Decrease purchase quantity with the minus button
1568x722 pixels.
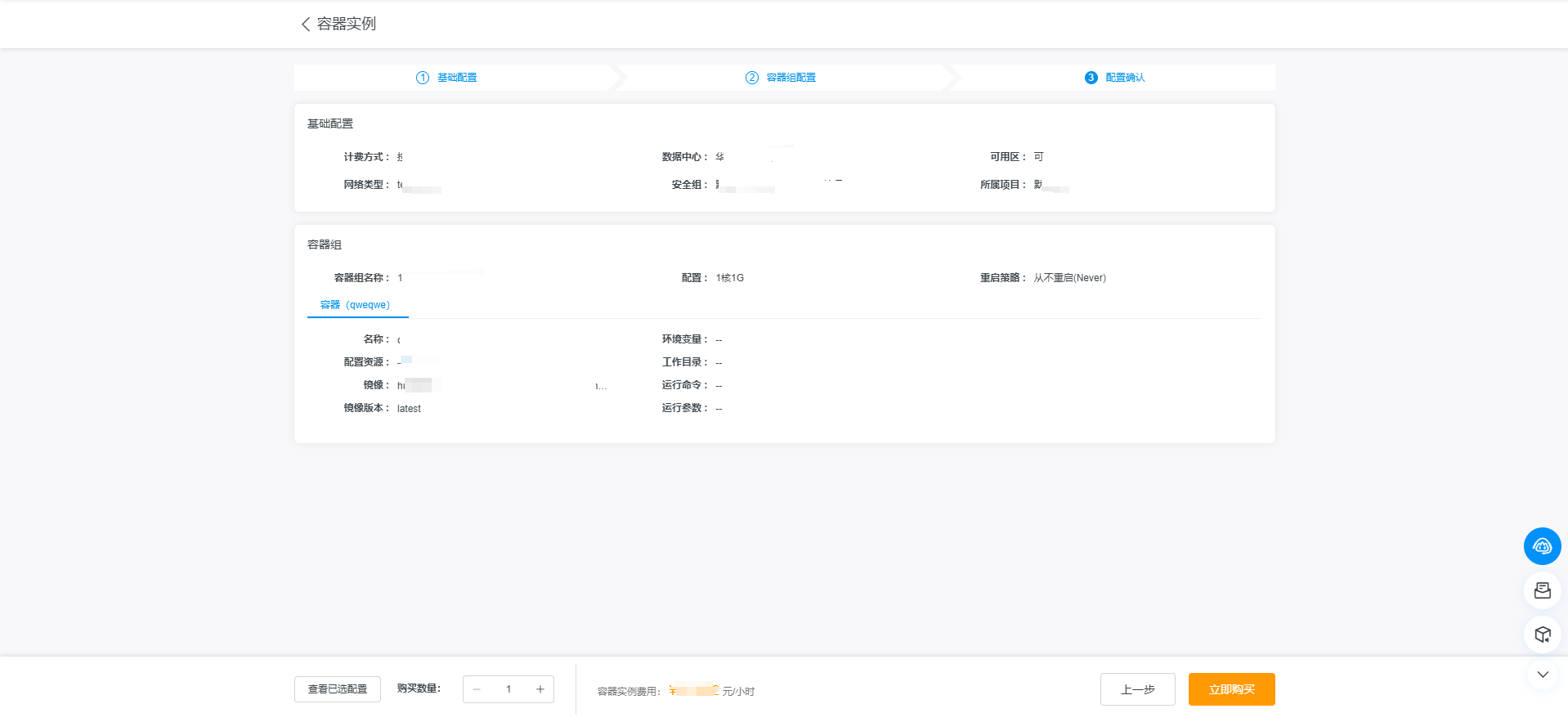tap(477, 689)
